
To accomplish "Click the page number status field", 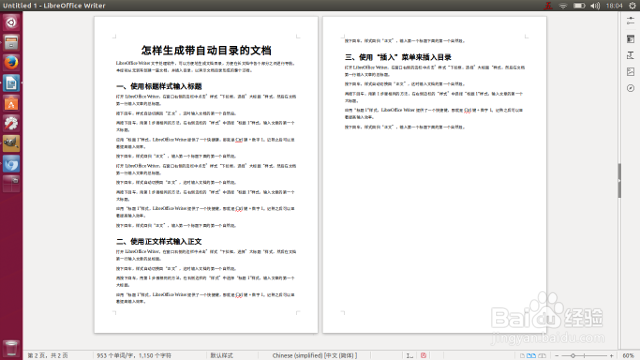I will tap(48, 356).
